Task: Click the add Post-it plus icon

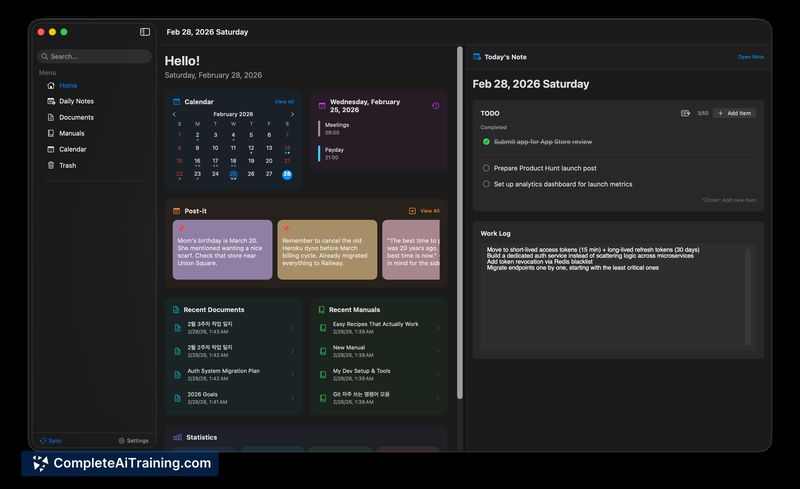Action: (x=412, y=211)
